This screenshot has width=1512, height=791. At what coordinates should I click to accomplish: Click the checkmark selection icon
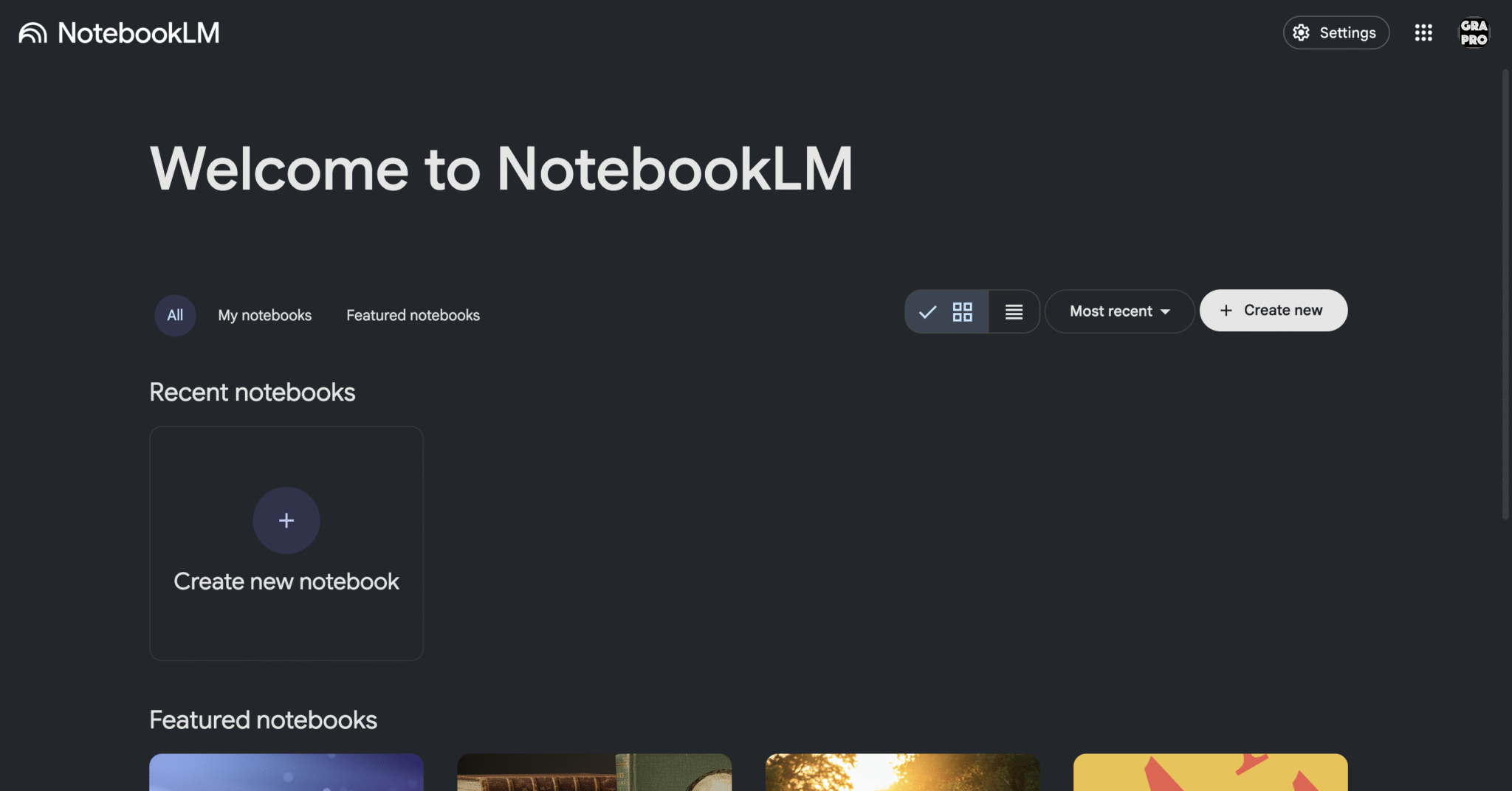(x=927, y=311)
